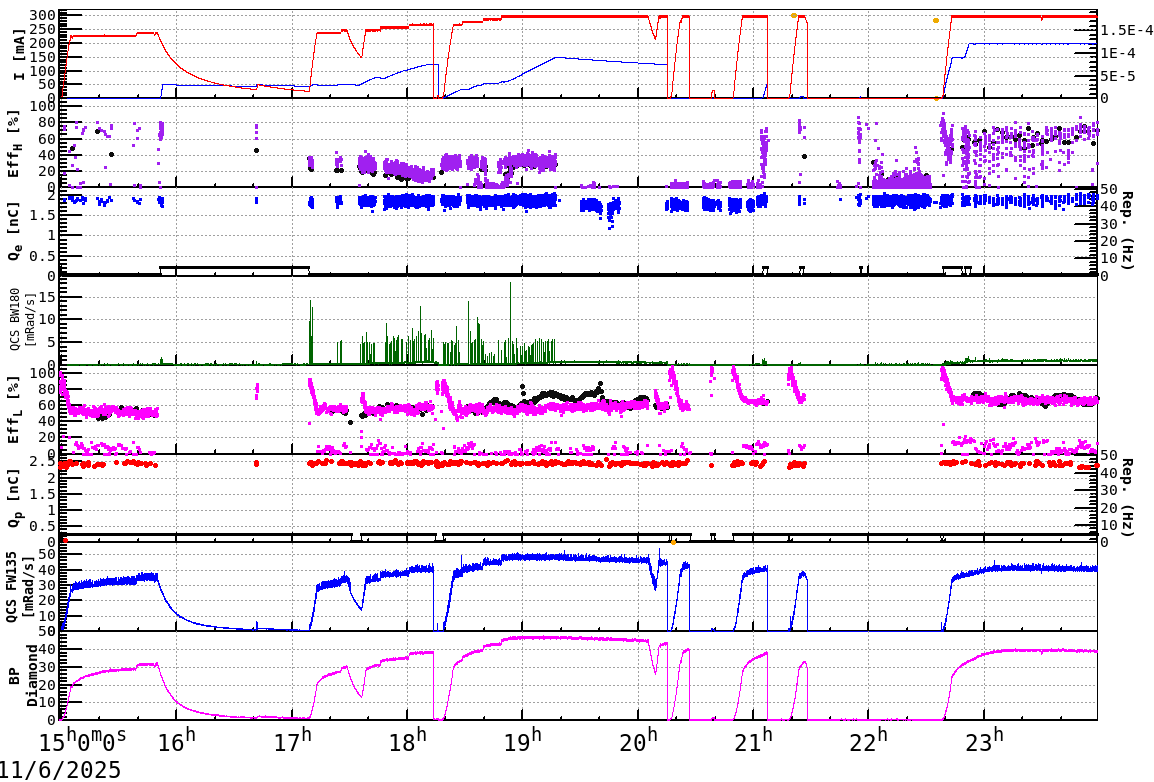Click the tallest green spike near 19h

pyautogui.click(x=509, y=300)
